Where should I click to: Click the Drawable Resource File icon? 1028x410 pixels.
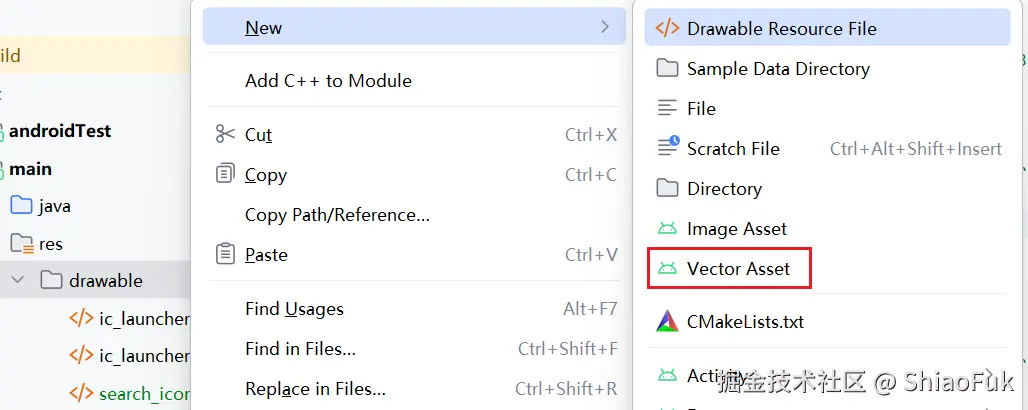667,28
